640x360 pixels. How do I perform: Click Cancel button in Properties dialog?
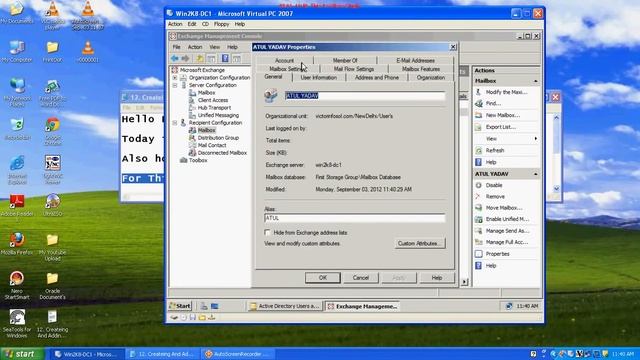[x=361, y=278]
